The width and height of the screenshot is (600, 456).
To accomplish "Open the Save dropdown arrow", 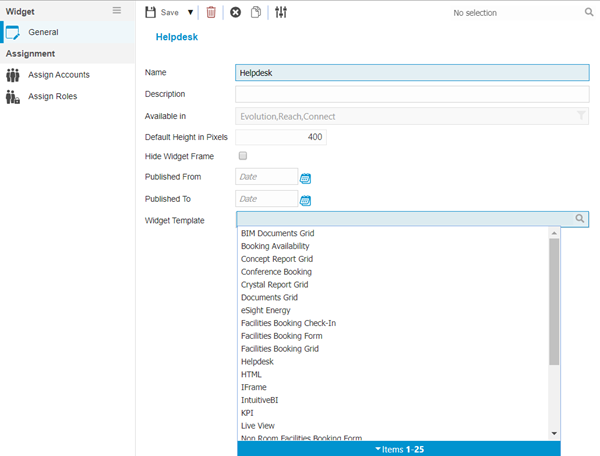I will [188, 13].
